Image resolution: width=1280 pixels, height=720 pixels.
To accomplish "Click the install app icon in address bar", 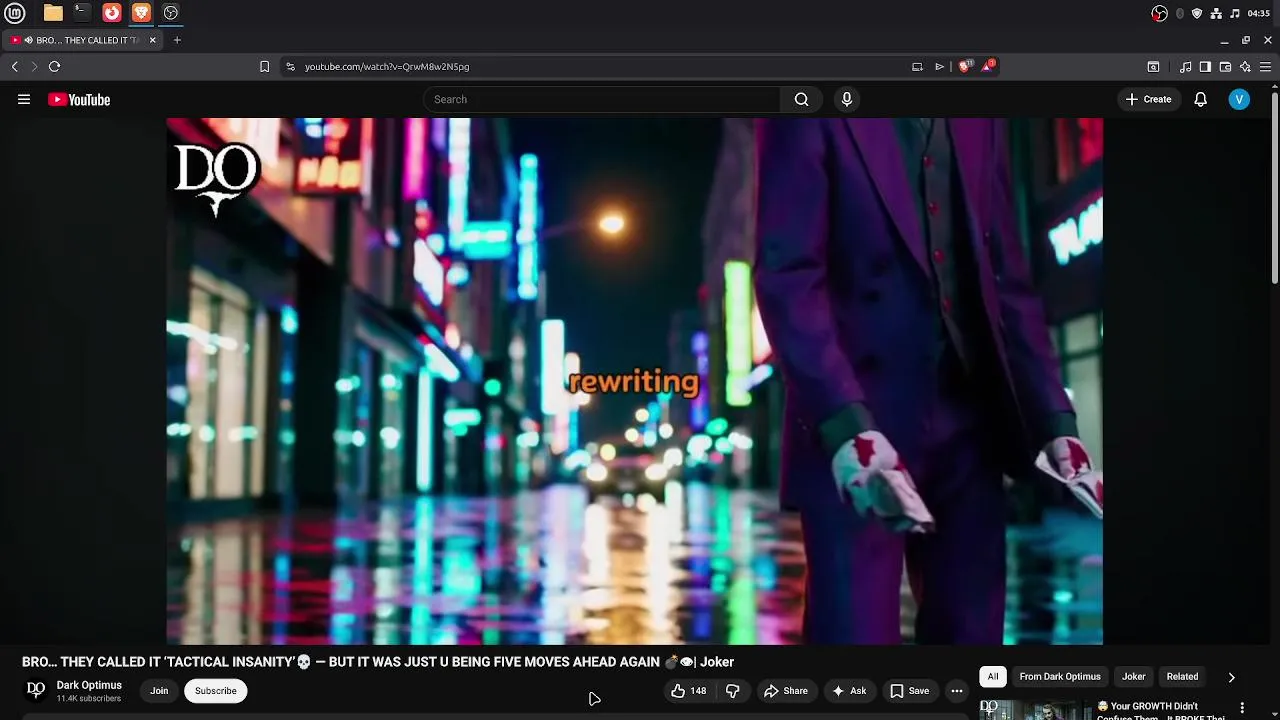I will point(917,67).
